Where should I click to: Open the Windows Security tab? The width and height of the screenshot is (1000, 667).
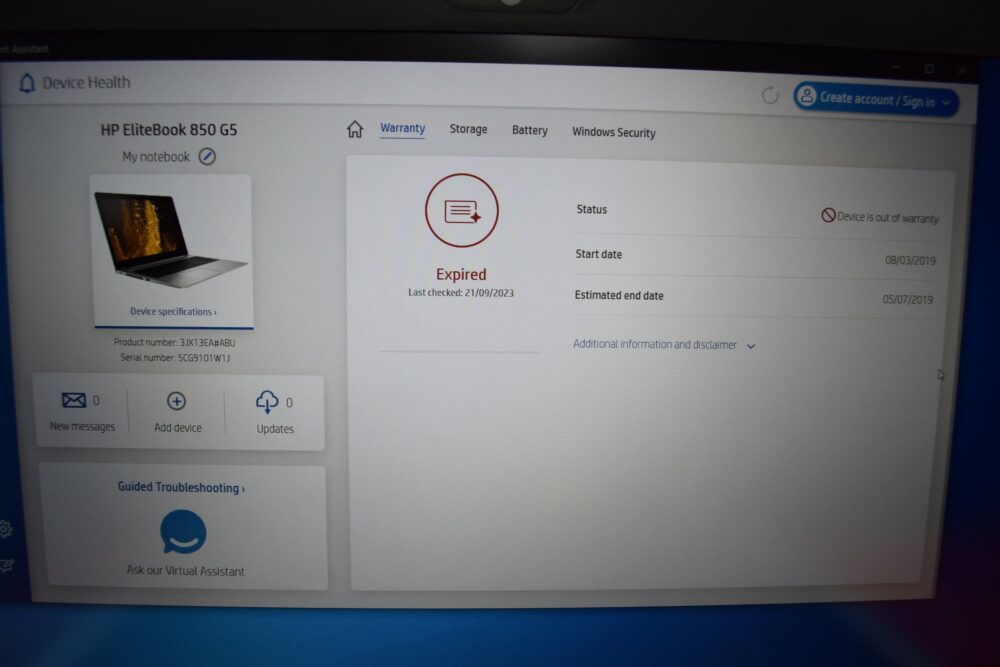tap(614, 132)
